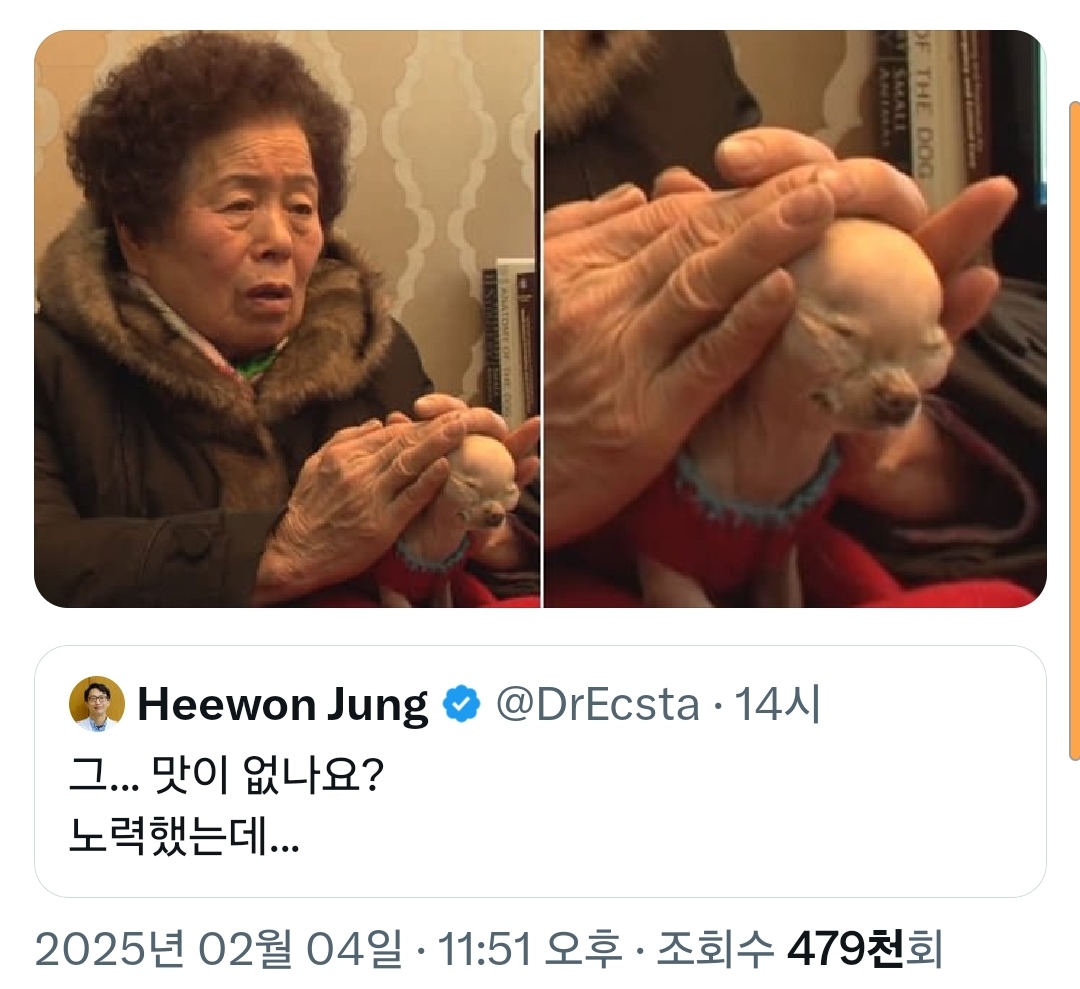Click the 11:51 오후 post time

[x=530, y=948]
